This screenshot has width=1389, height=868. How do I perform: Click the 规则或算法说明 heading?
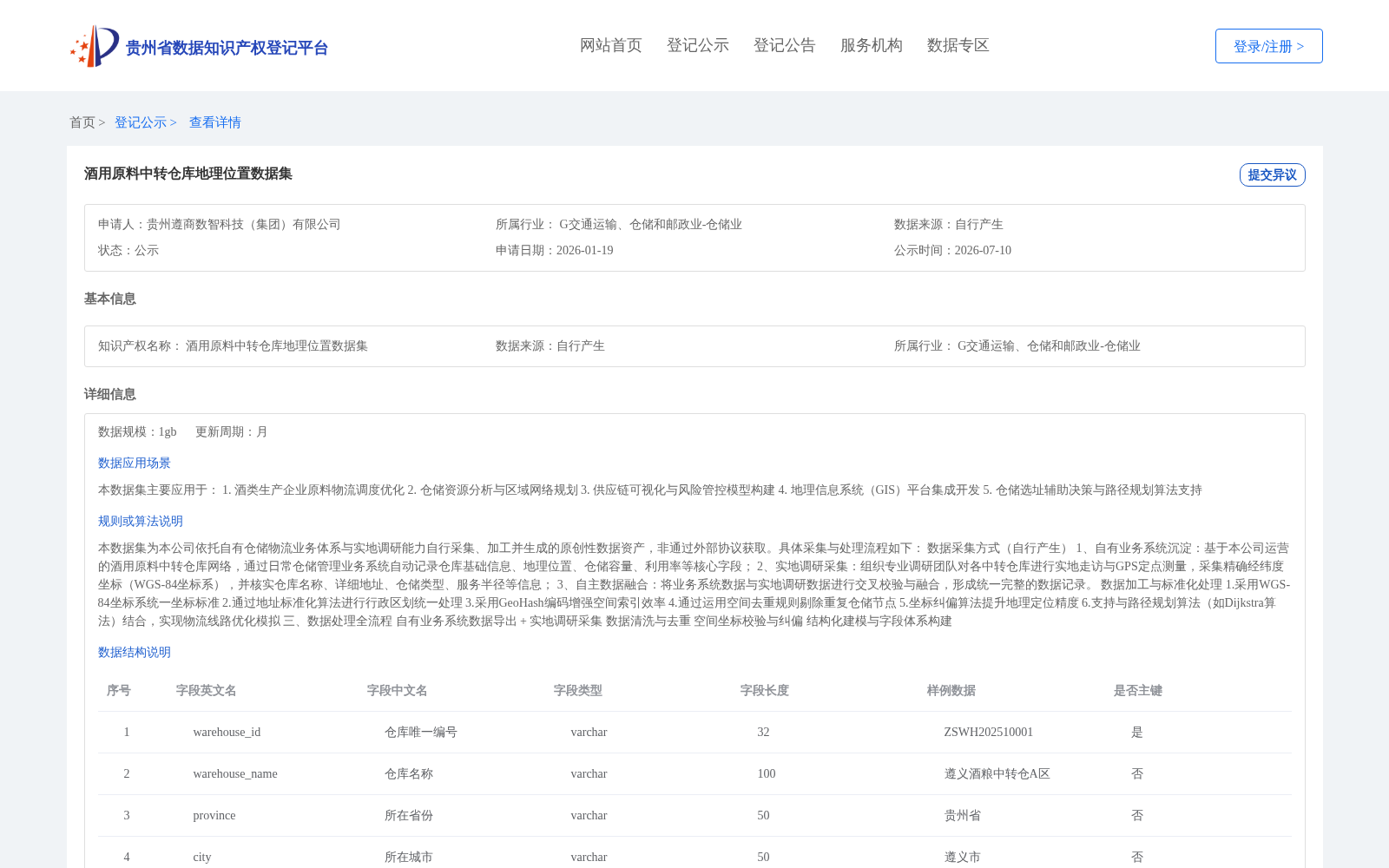pyautogui.click(x=141, y=521)
